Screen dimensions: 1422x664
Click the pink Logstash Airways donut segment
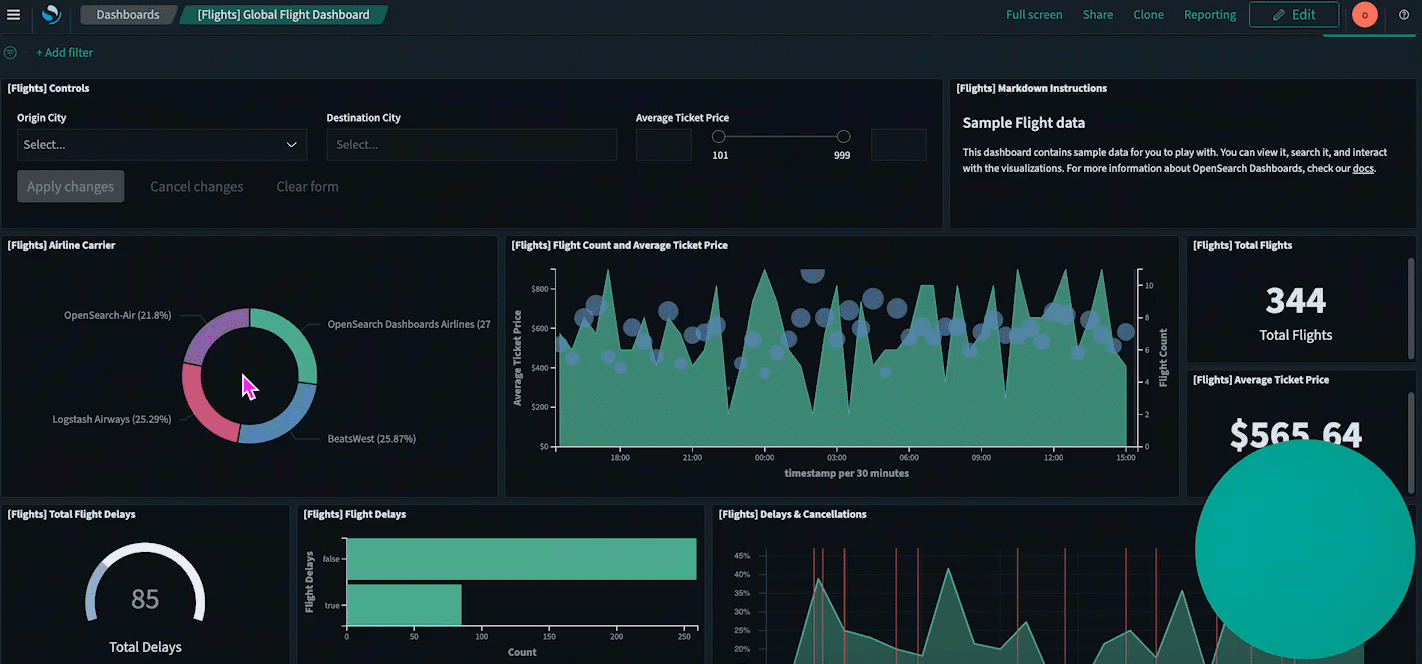[x=203, y=405]
